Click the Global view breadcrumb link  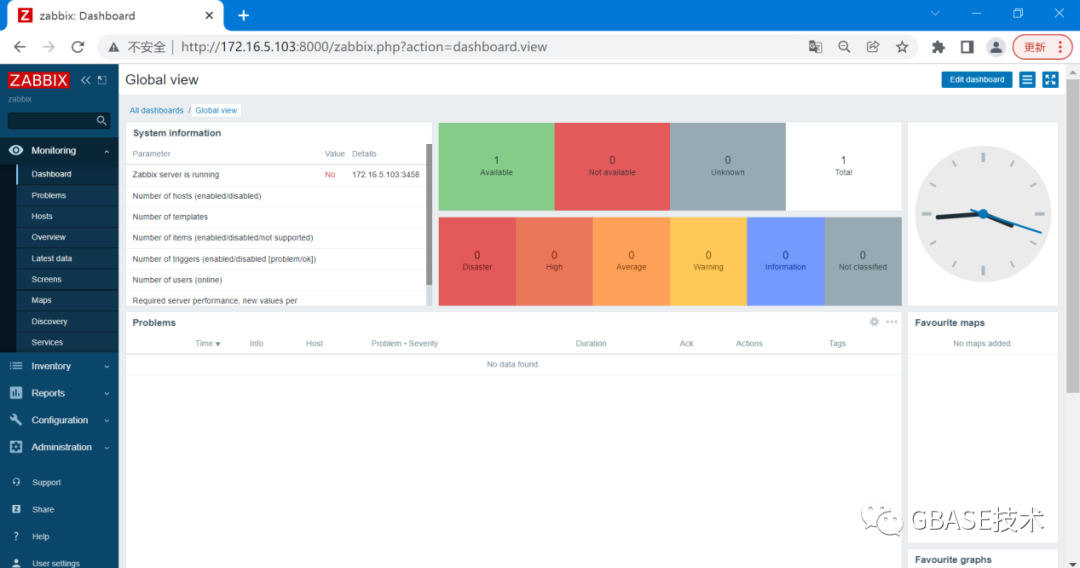tap(216, 110)
